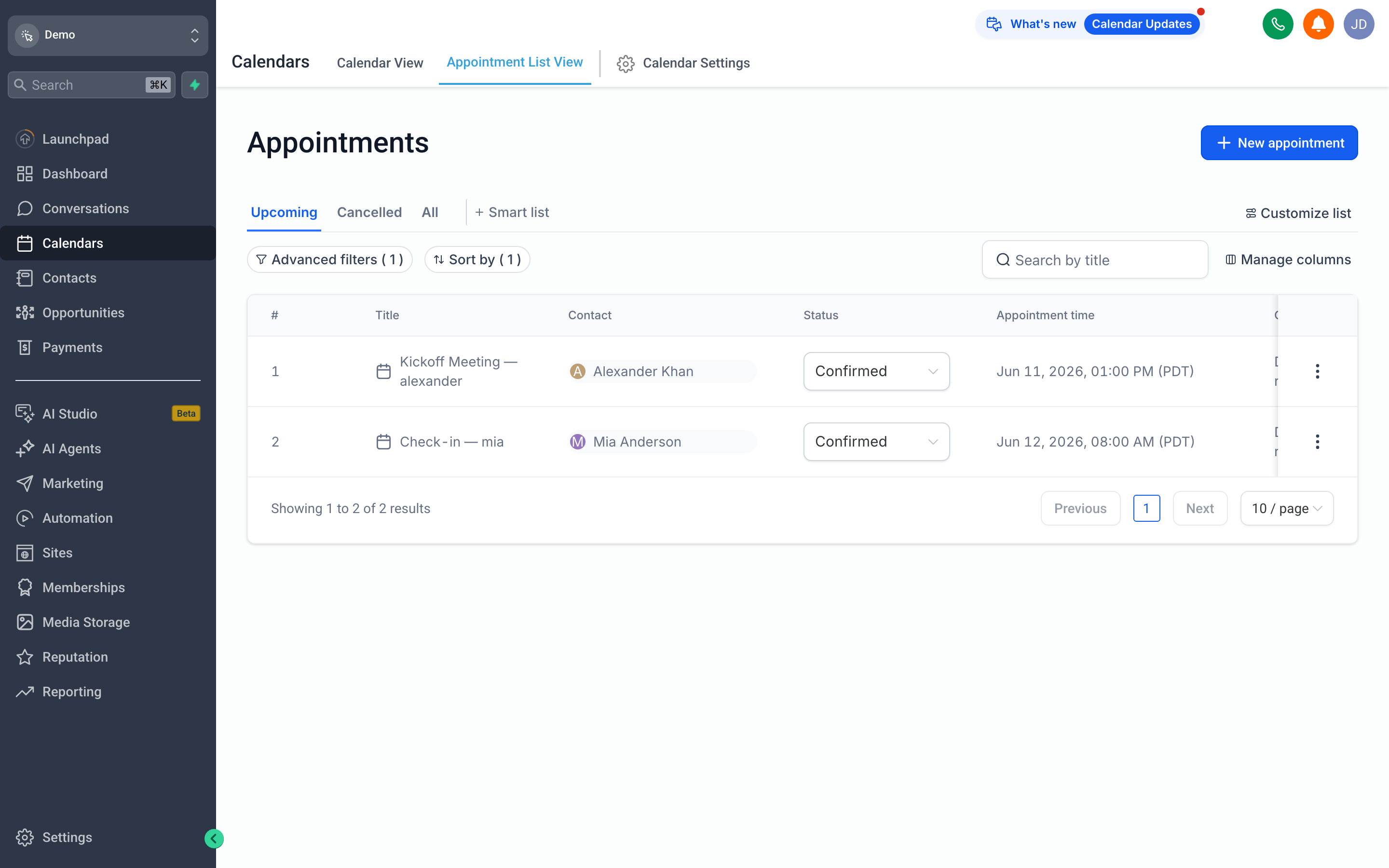This screenshot has width=1389, height=868.
Task: Open Reputation section
Action: pyautogui.click(x=108, y=657)
